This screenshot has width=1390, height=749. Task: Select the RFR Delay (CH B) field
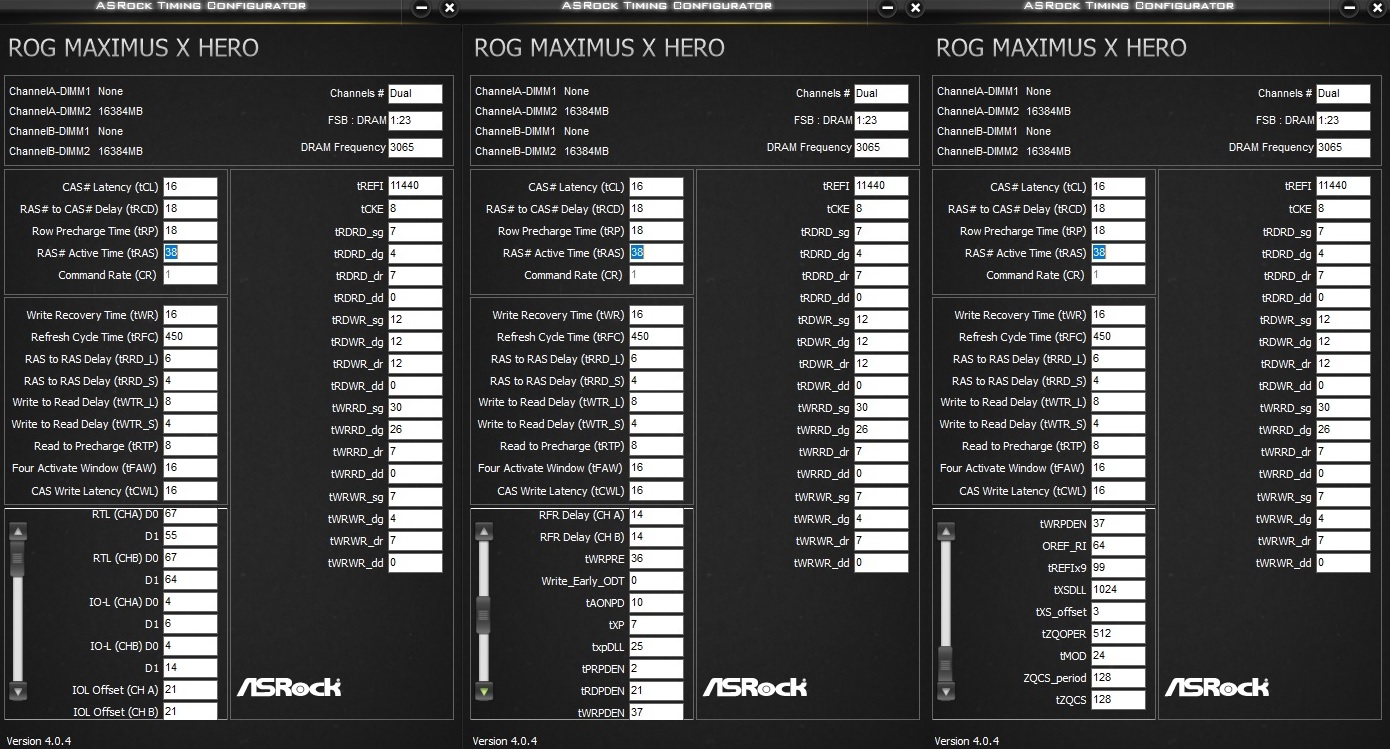click(656, 536)
